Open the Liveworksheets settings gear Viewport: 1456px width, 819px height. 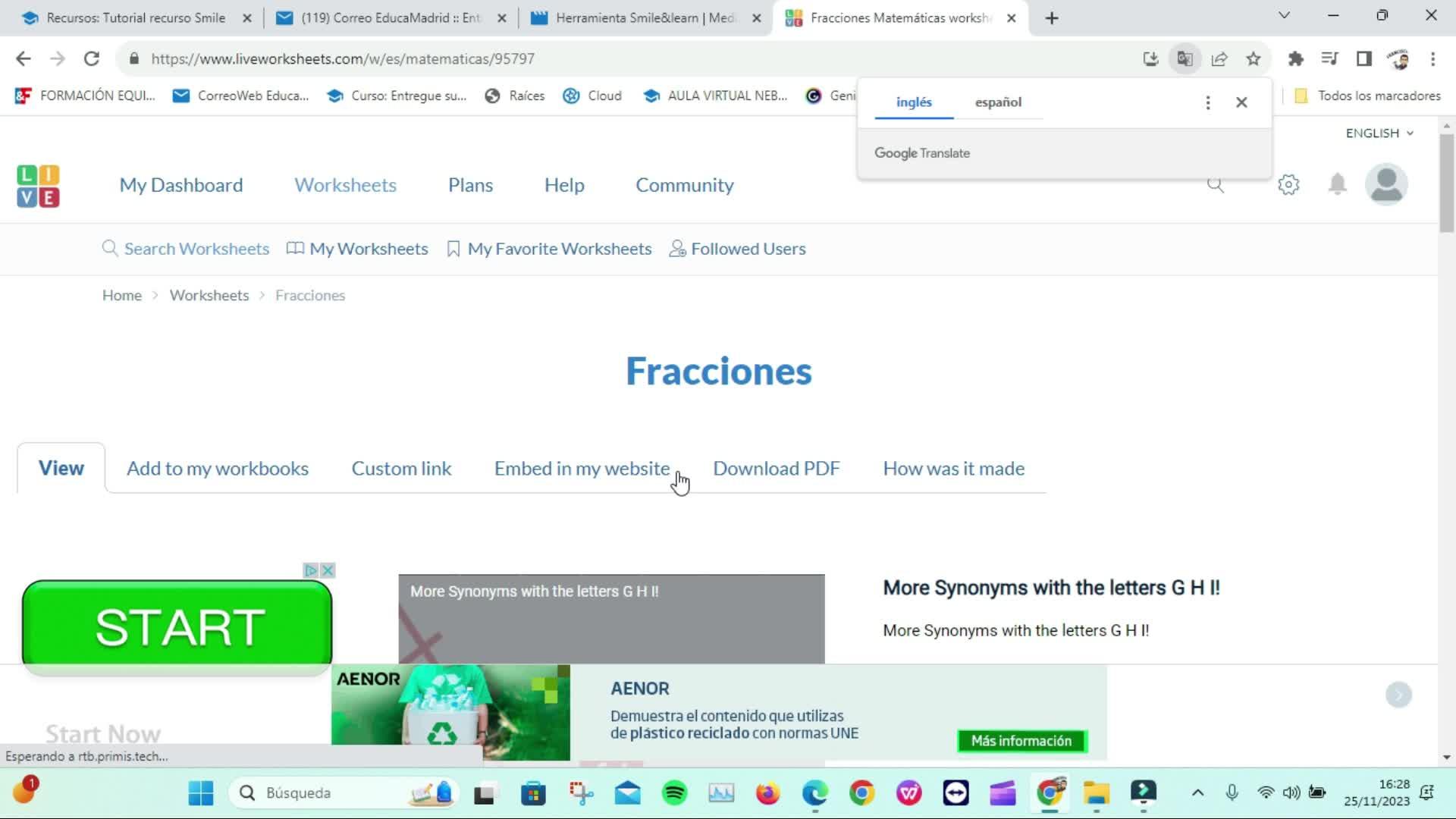click(x=1288, y=184)
